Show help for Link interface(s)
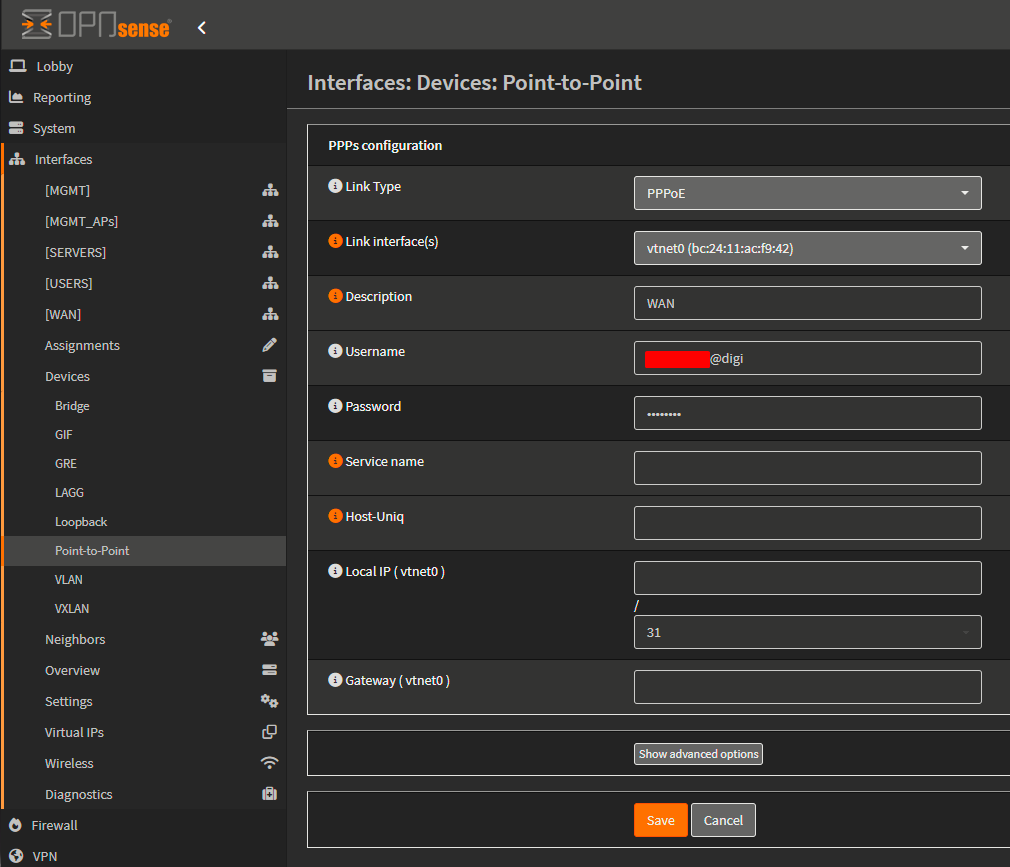 click(335, 241)
